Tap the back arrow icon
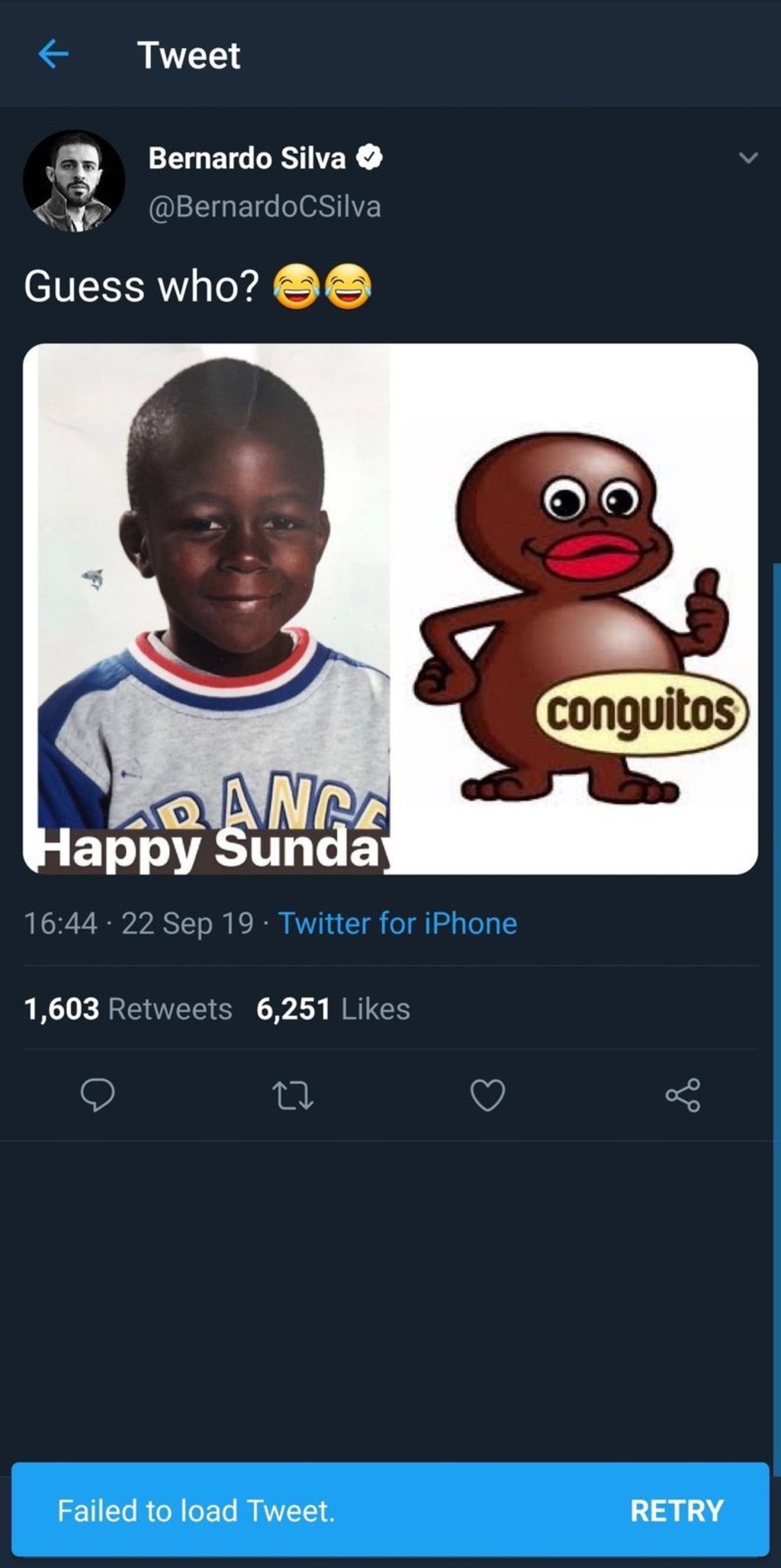The image size is (781, 1568). [53, 54]
